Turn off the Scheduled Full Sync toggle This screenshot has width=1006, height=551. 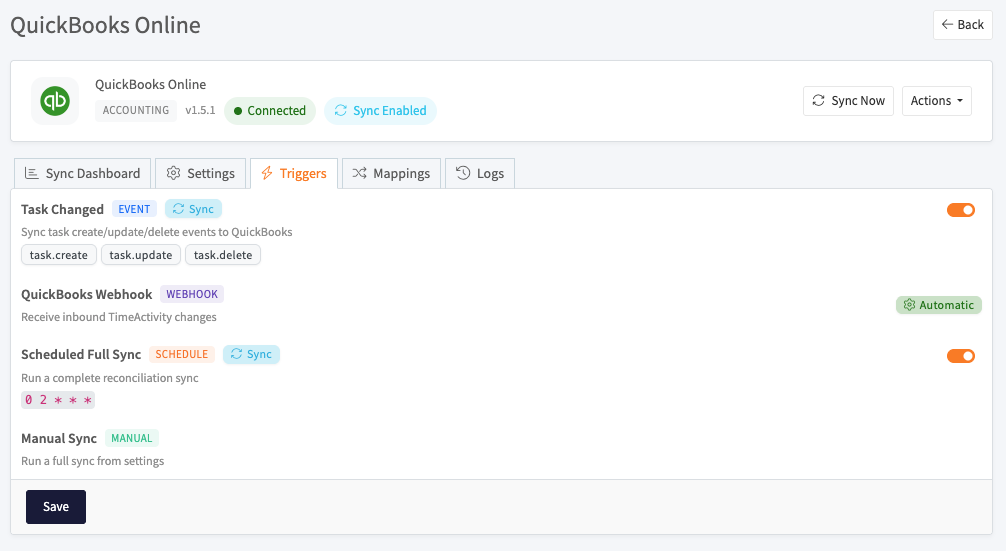[960, 355]
